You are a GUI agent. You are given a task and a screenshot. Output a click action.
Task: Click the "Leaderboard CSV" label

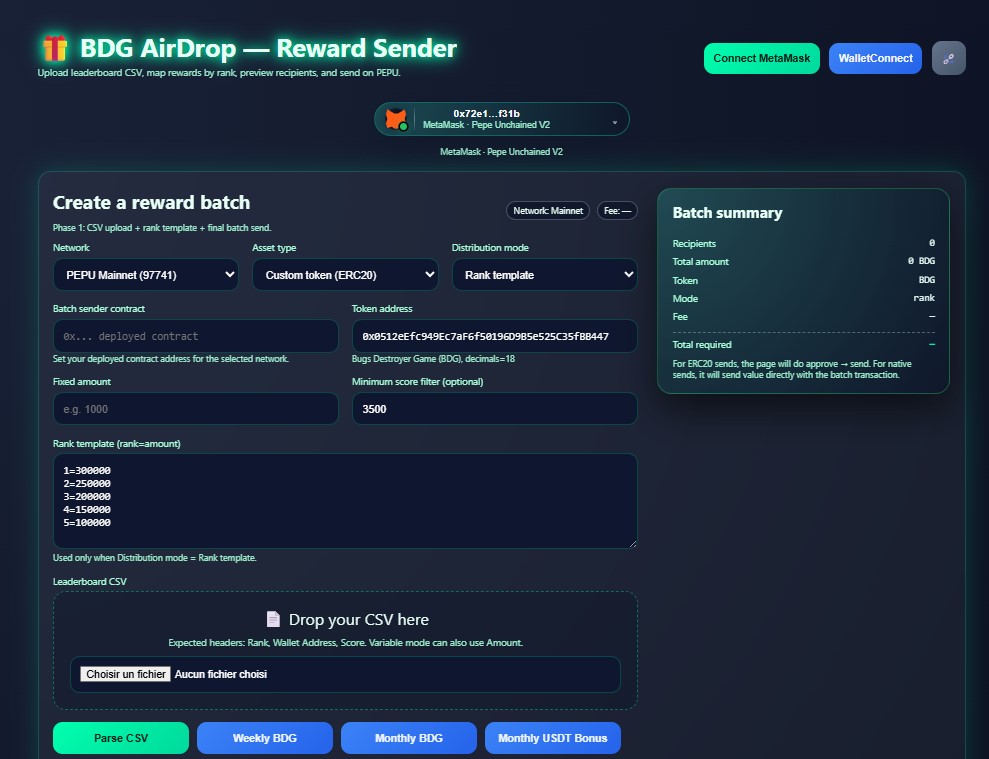pyautogui.click(x=90, y=582)
